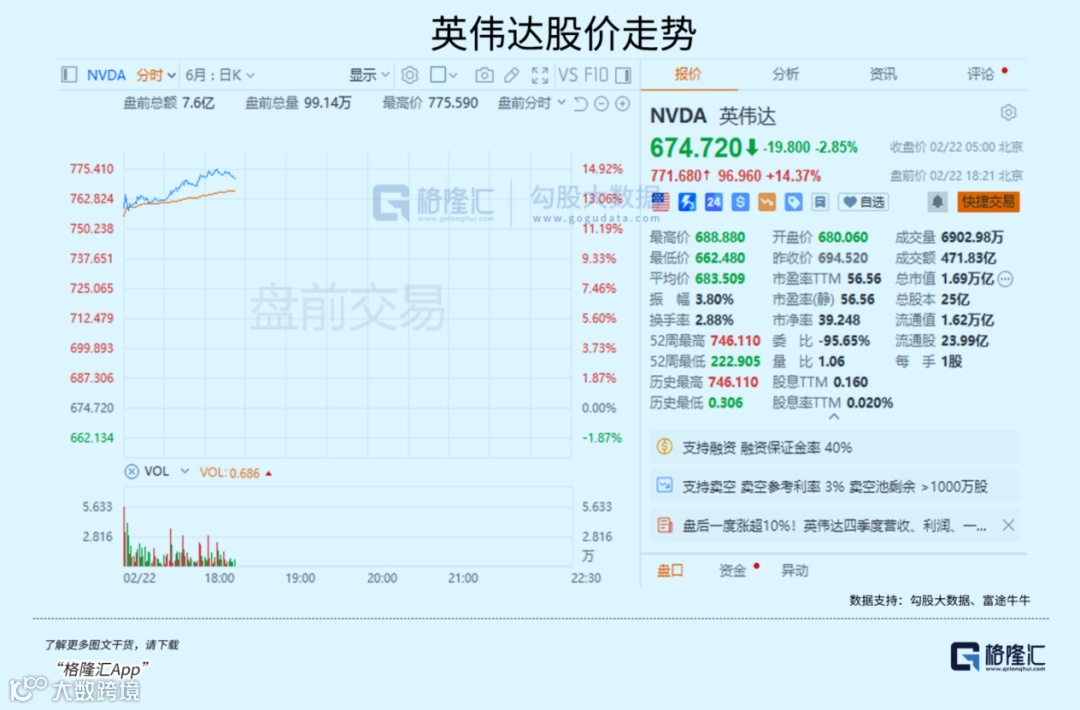Select the pencil drawing tool
Viewport: 1080px width, 710px height.
point(511,74)
